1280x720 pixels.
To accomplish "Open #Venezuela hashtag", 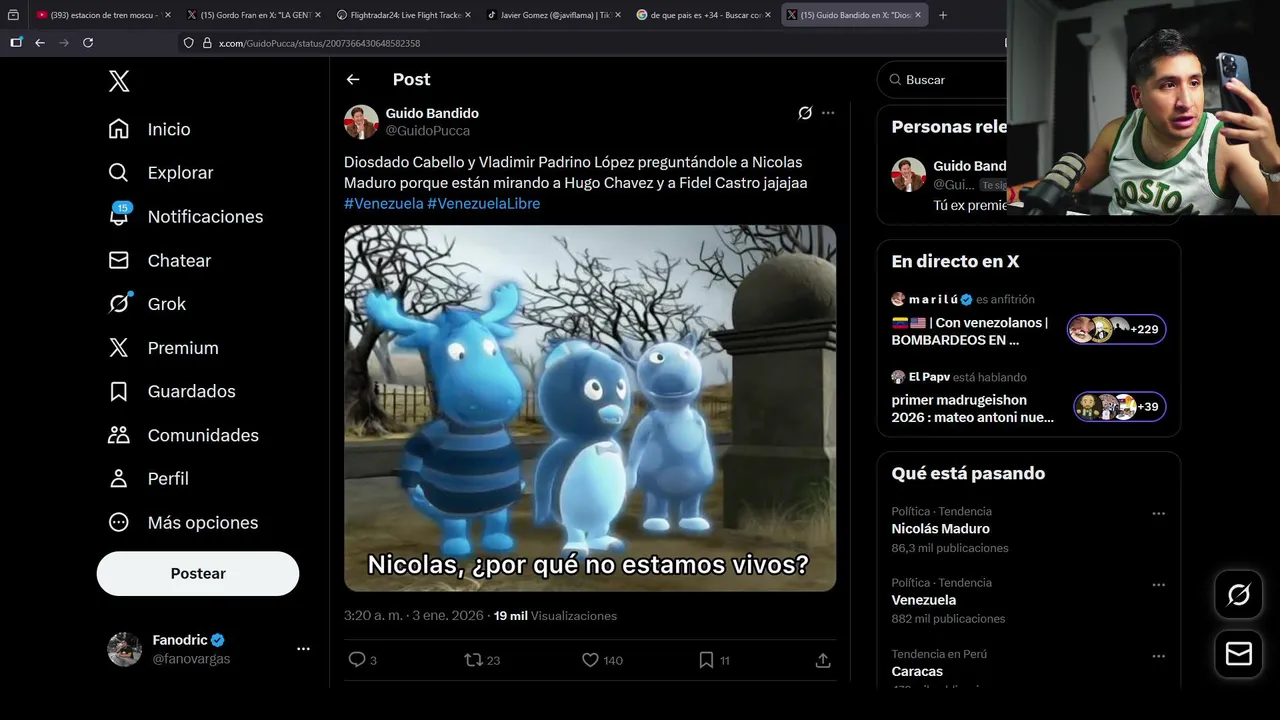I will pos(384,203).
